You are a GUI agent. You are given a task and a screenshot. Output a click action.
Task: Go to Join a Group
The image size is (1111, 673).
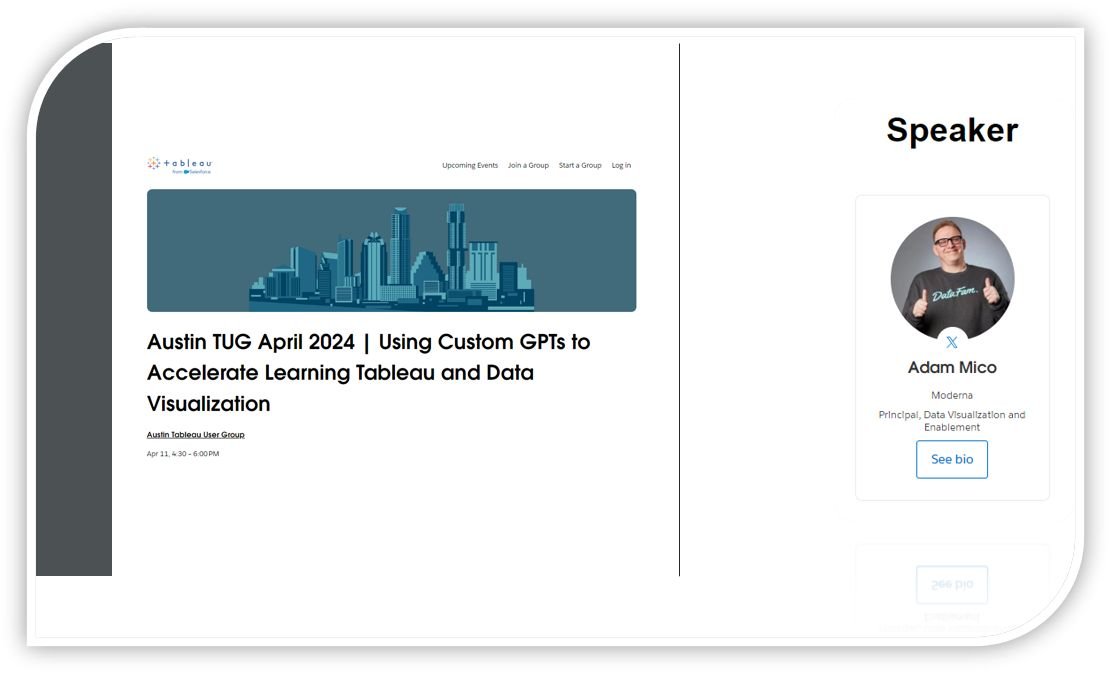[x=528, y=165]
